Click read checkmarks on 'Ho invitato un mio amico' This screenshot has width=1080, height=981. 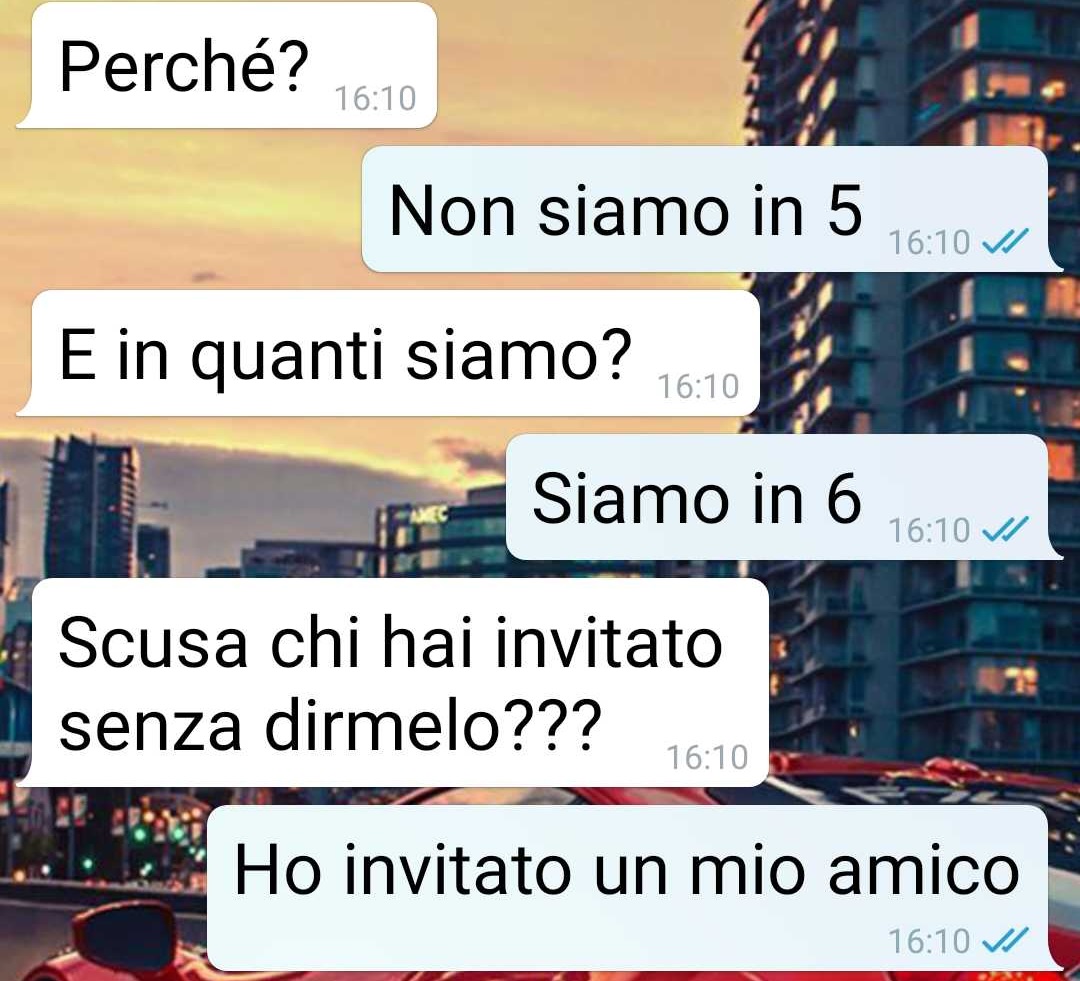click(x=1005, y=940)
